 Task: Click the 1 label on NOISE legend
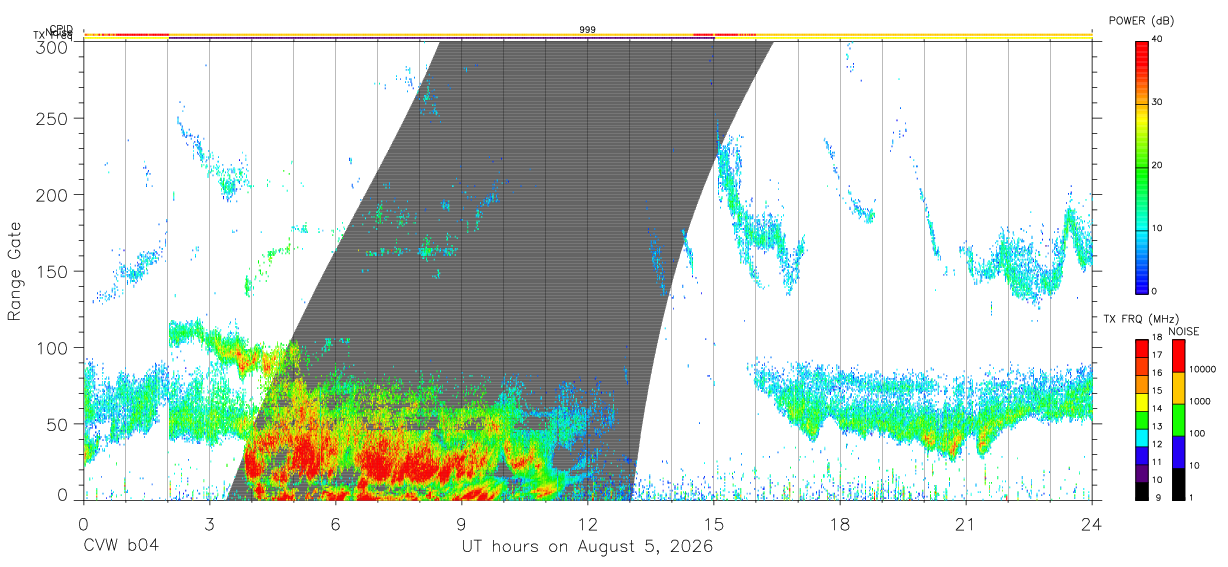tap(1191, 497)
